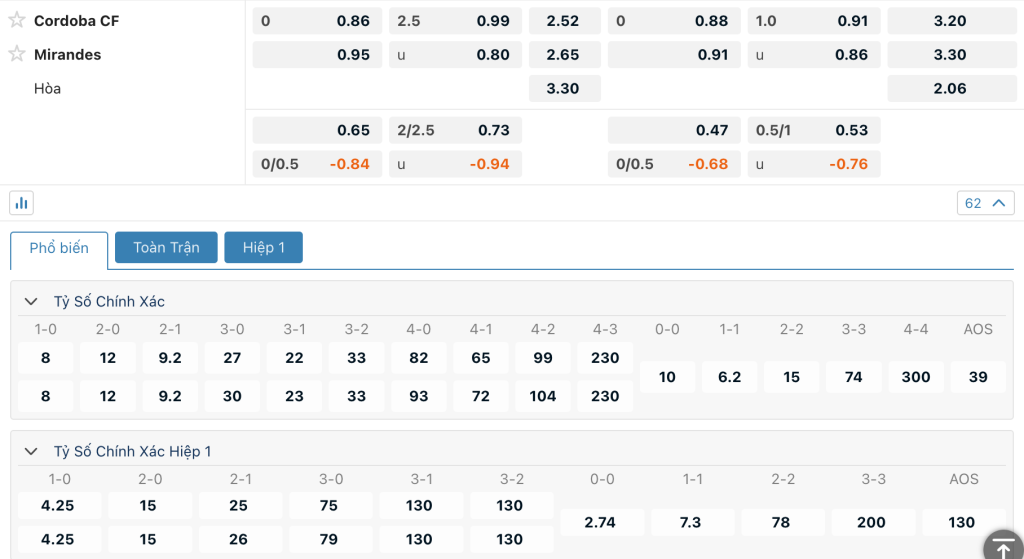
Task: Pick first-half 1-1 odds 7.3
Action: tap(692, 522)
